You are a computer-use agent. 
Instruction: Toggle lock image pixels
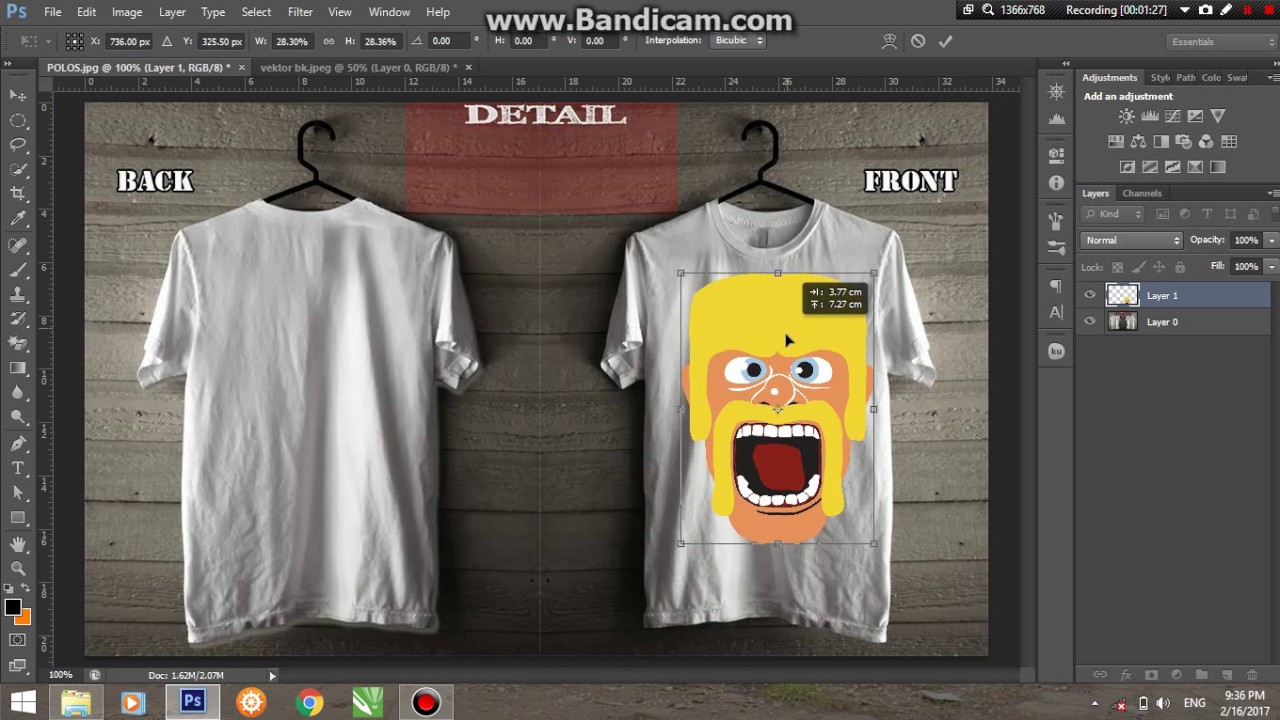click(1139, 267)
